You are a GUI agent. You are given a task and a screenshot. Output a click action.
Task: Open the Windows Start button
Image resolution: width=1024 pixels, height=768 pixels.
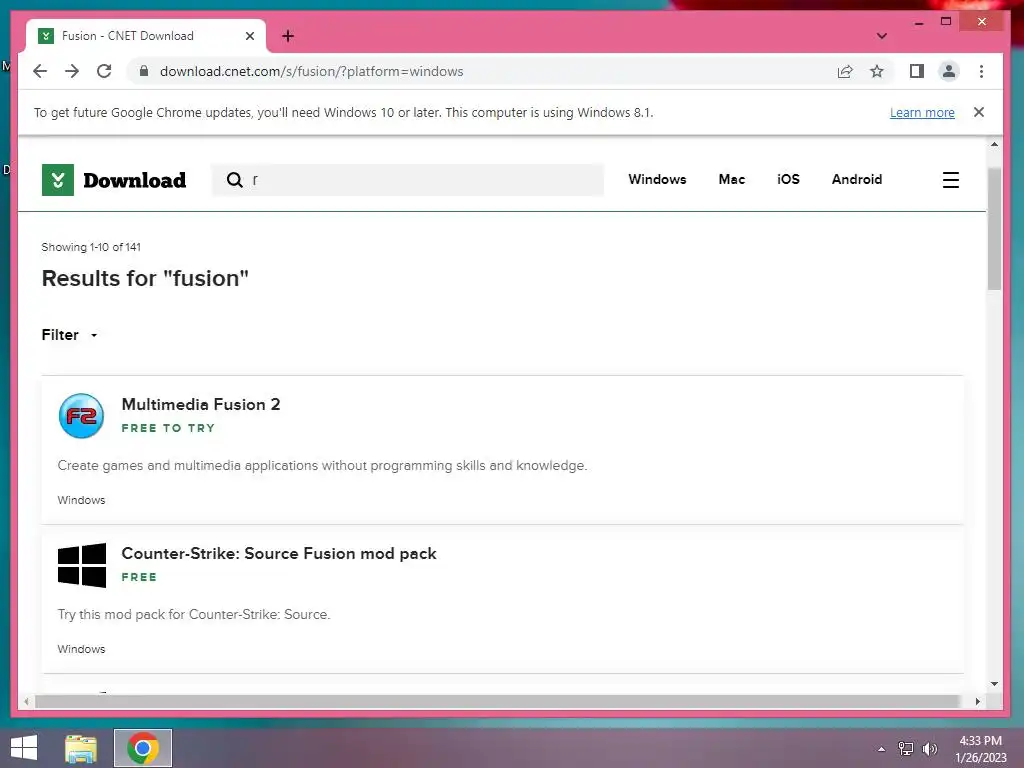click(24, 748)
